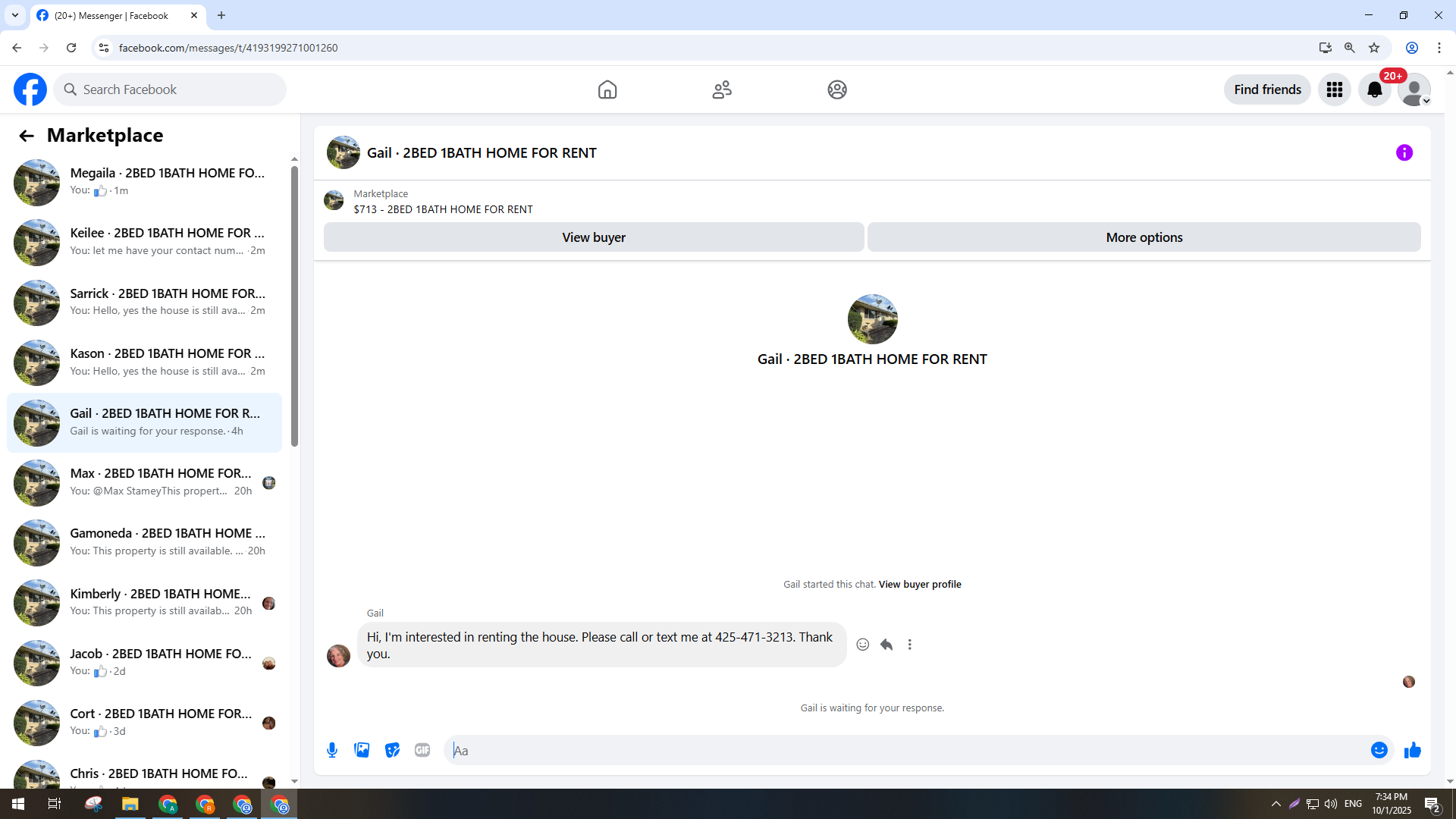React to Gail's message with emoji
This screenshot has width=1456, height=819.
[x=863, y=645]
